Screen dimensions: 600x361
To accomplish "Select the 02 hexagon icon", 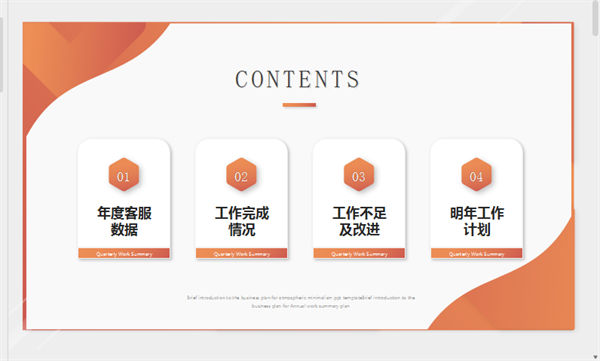I will click(x=241, y=175).
